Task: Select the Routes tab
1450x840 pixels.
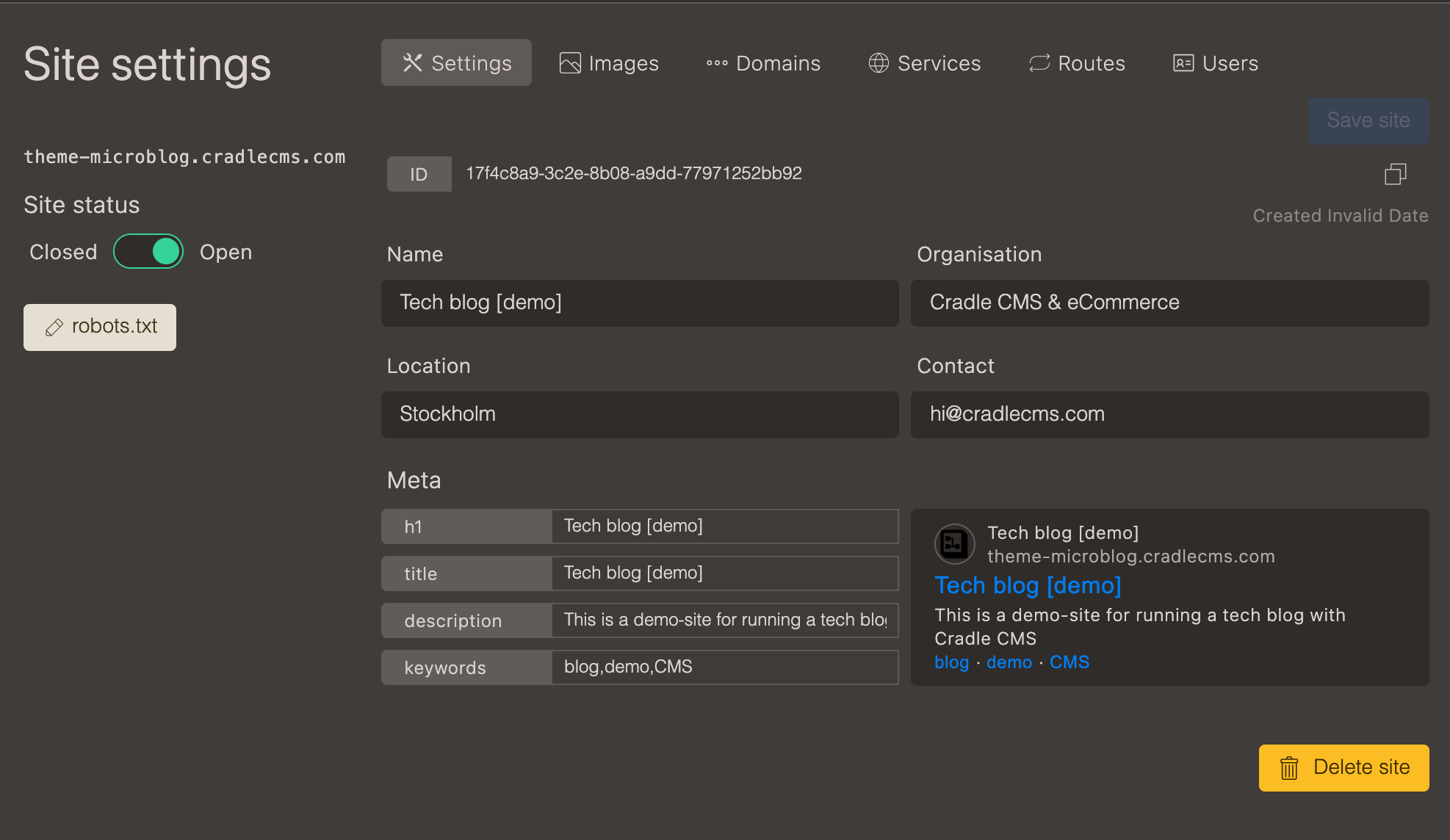Action: click(x=1077, y=63)
